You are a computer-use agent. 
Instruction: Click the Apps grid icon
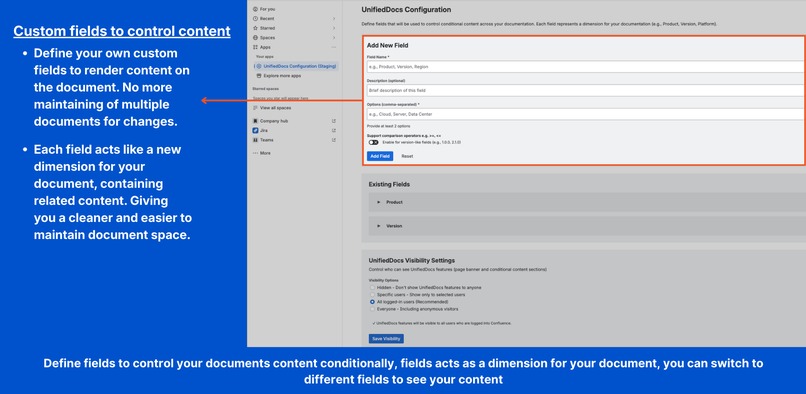point(255,47)
